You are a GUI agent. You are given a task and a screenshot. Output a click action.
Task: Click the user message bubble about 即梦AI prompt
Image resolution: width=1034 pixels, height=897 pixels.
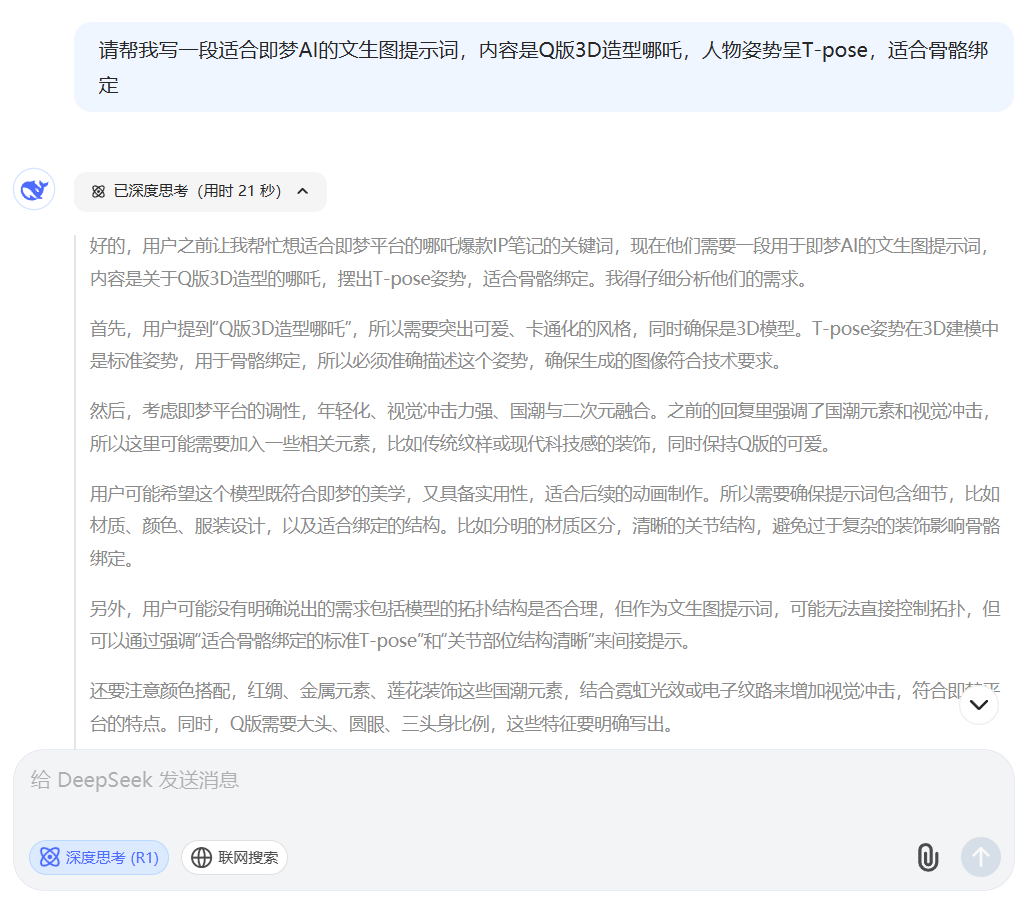click(543, 67)
